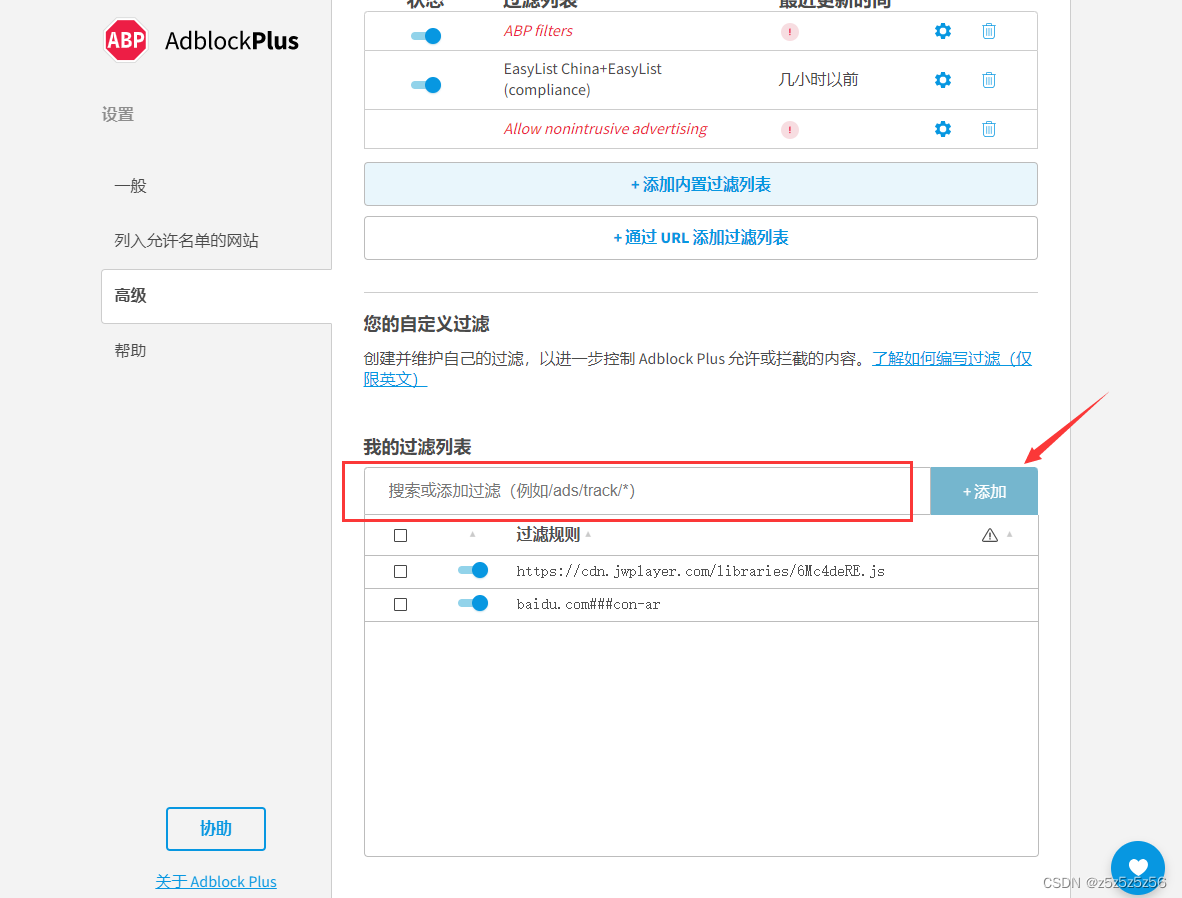Toggle EasyList China+EasyList switch
The width and height of the screenshot is (1182, 898).
(426, 84)
